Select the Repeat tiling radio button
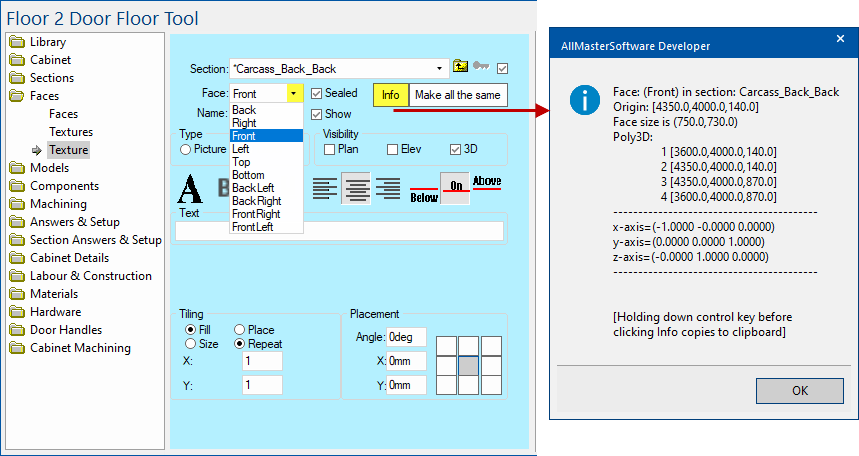859x456 pixels. (x=239, y=344)
